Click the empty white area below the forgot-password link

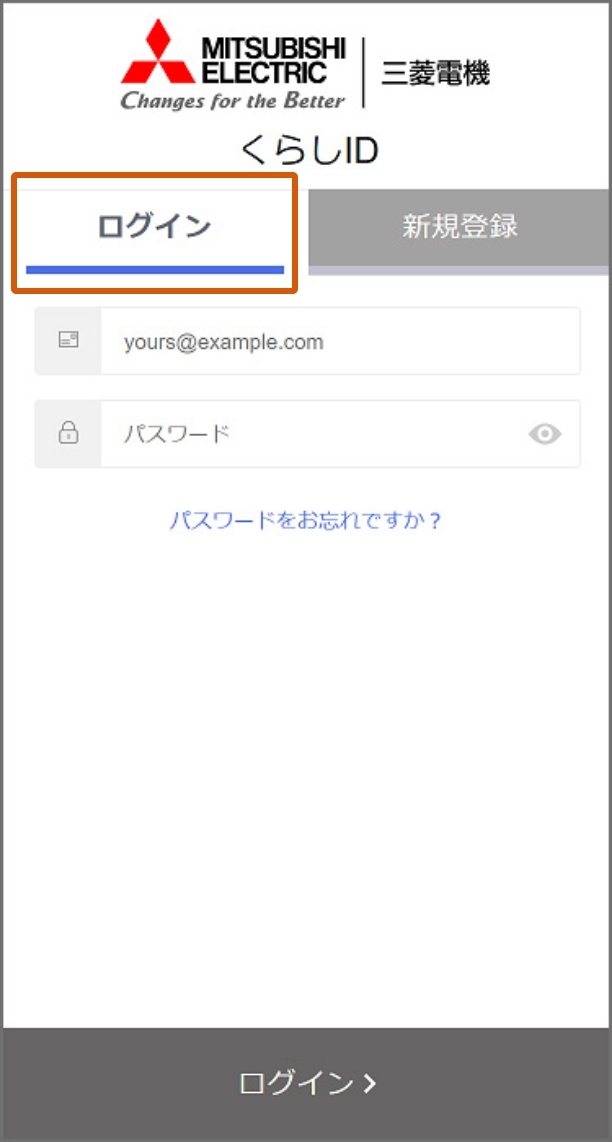tap(306, 779)
